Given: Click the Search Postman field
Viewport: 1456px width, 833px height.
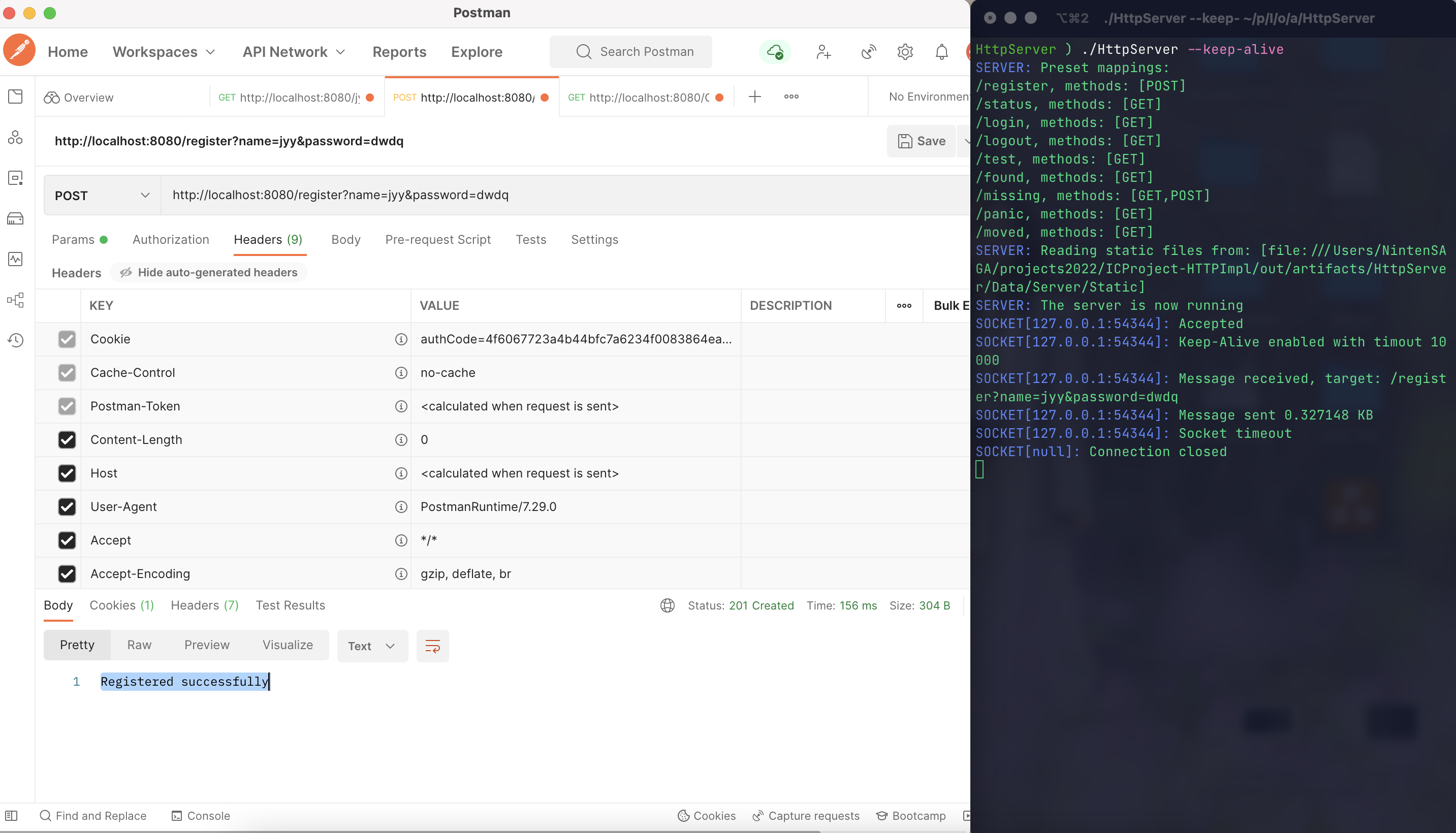Looking at the screenshot, I should 630,52.
